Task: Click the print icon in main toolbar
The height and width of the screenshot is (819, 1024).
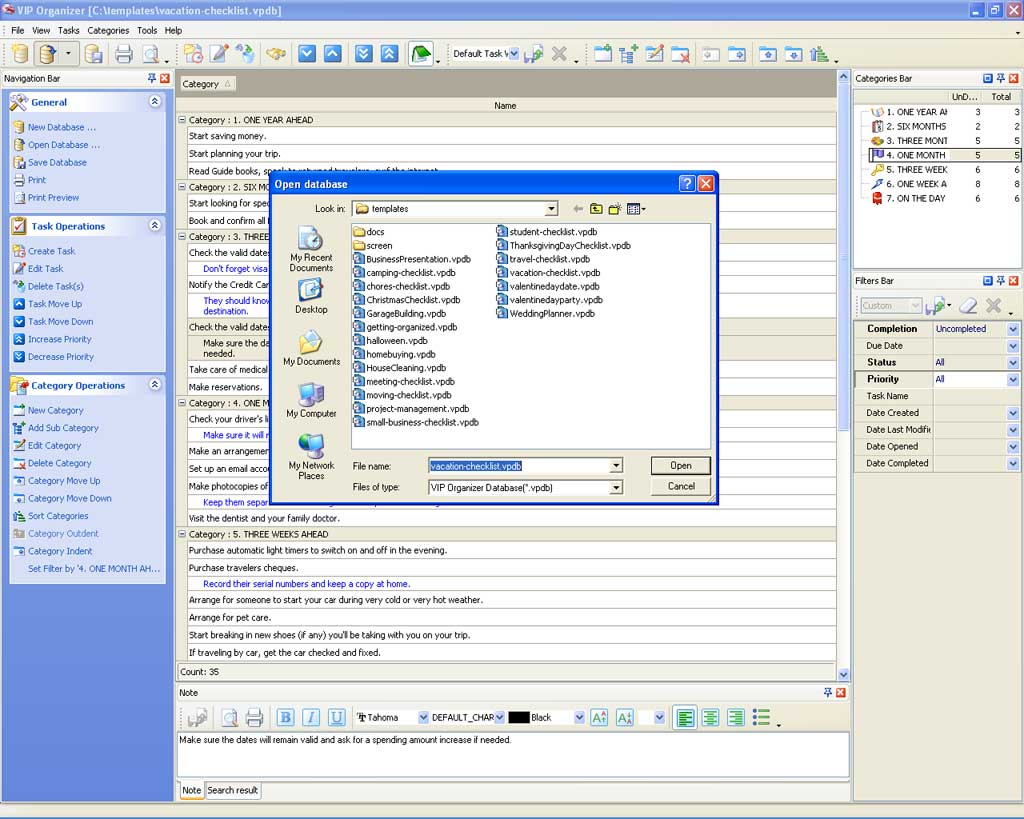Action: tap(123, 54)
